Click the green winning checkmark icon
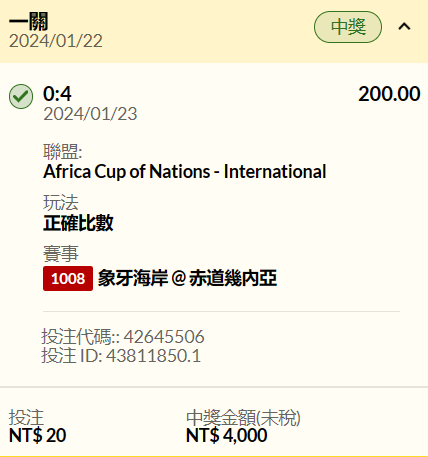428x457 pixels. tap(21, 96)
